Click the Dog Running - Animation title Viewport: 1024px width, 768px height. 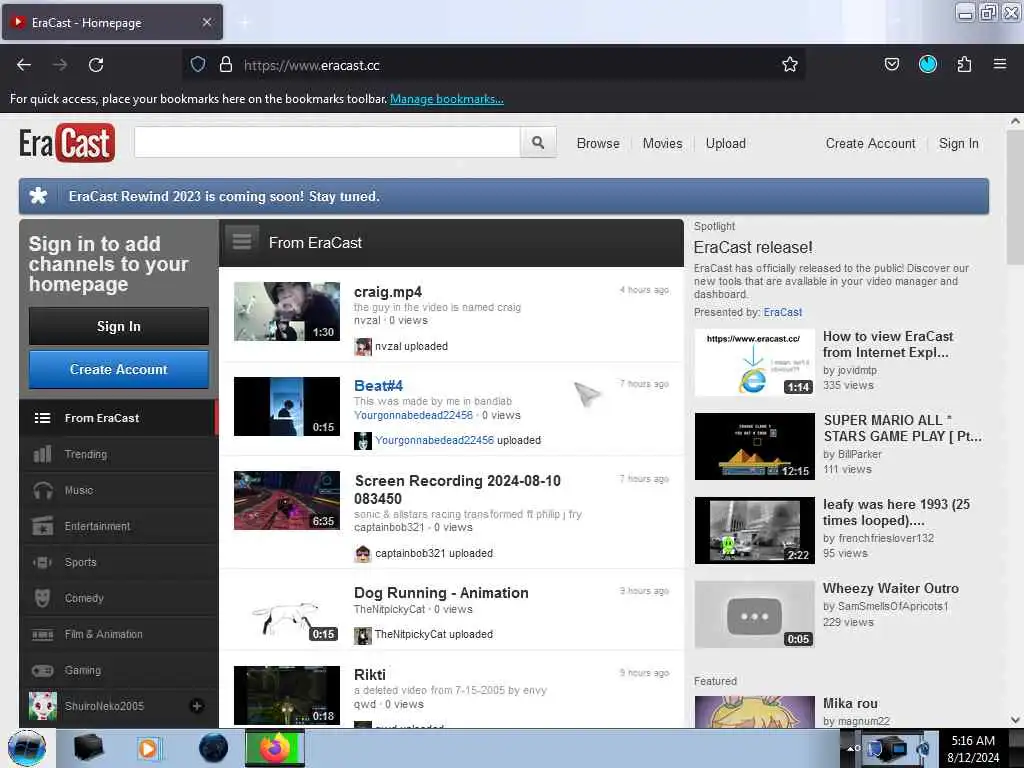point(441,593)
